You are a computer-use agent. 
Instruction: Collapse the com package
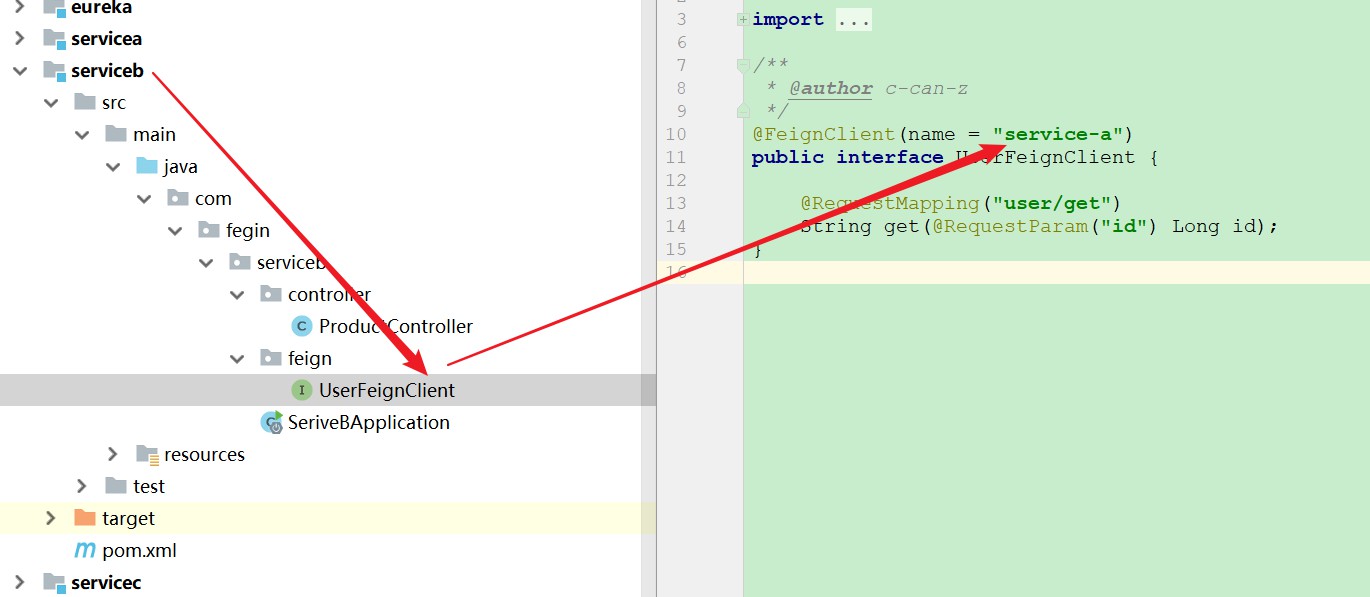(143, 199)
